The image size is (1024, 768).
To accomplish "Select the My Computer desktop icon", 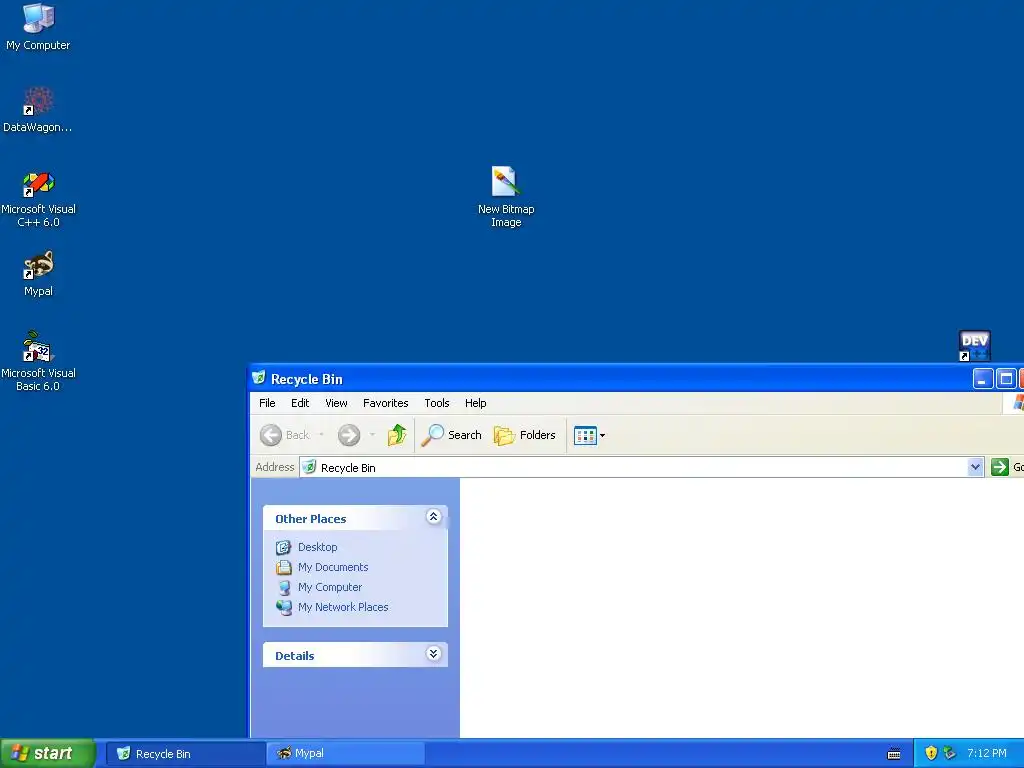I will [38, 27].
